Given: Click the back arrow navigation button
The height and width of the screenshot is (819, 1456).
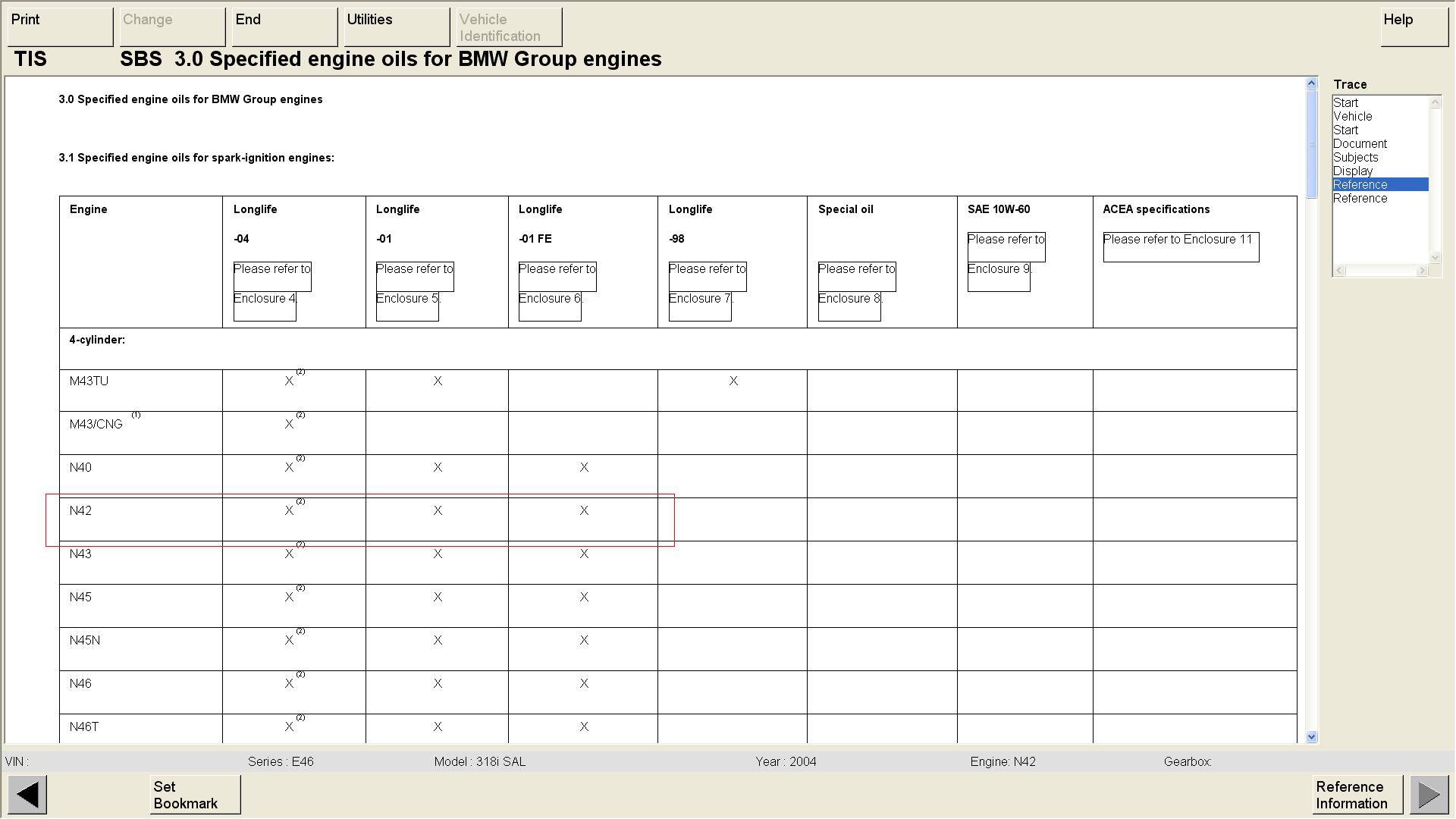Looking at the screenshot, I should point(28,795).
